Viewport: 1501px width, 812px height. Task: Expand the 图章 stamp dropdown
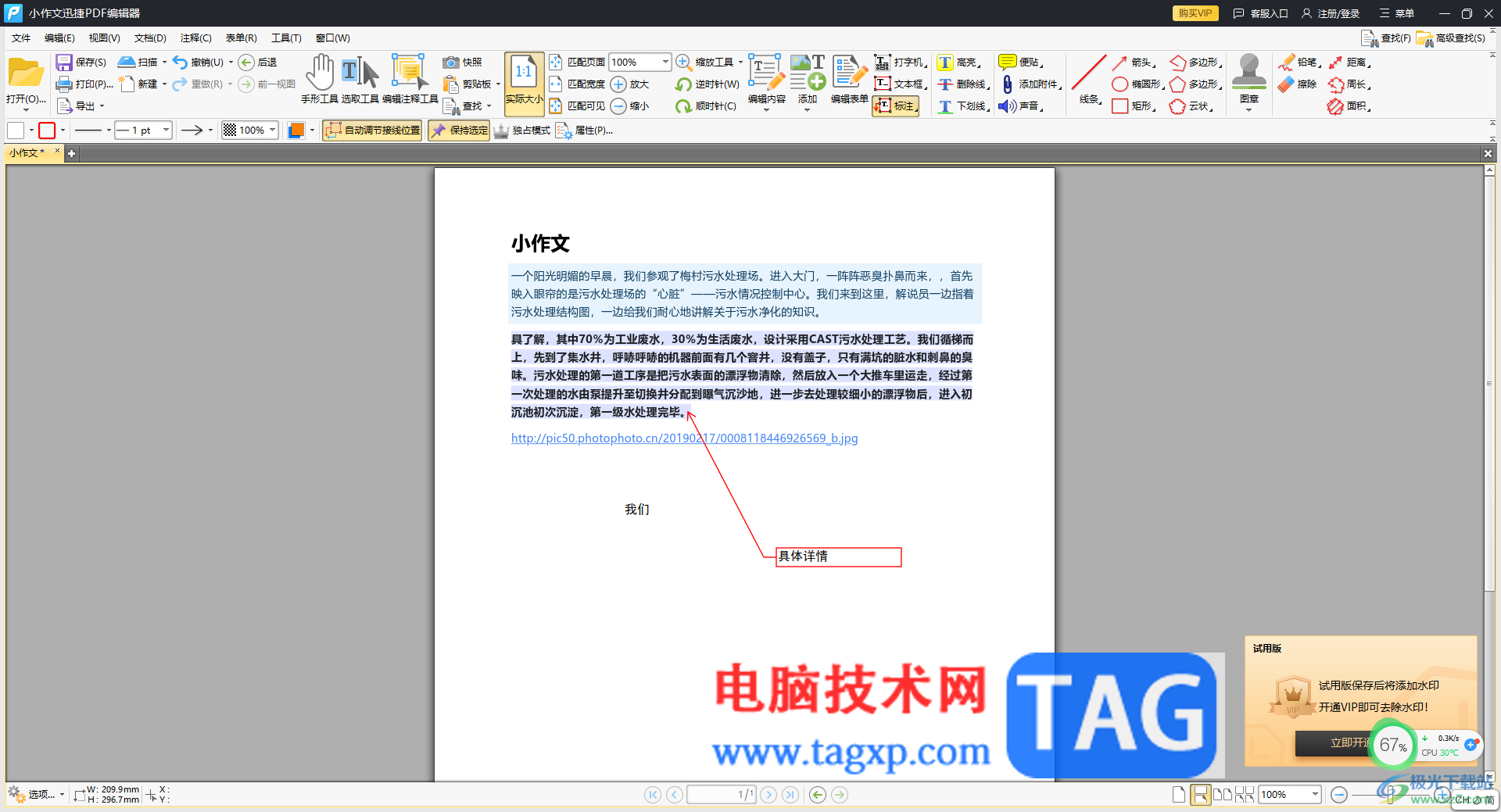point(1248,110)
